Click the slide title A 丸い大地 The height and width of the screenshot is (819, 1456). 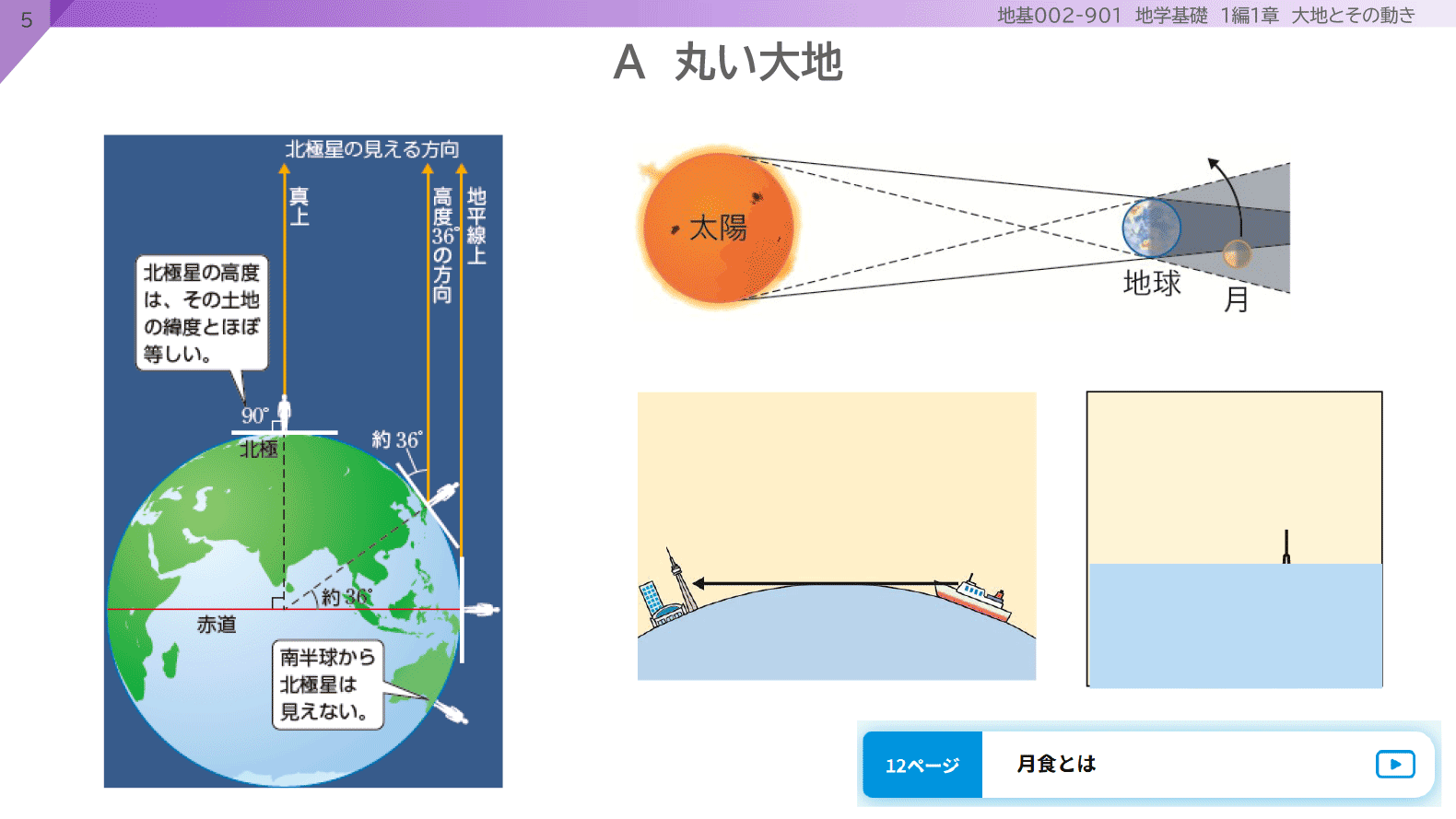tap(728, 63)
